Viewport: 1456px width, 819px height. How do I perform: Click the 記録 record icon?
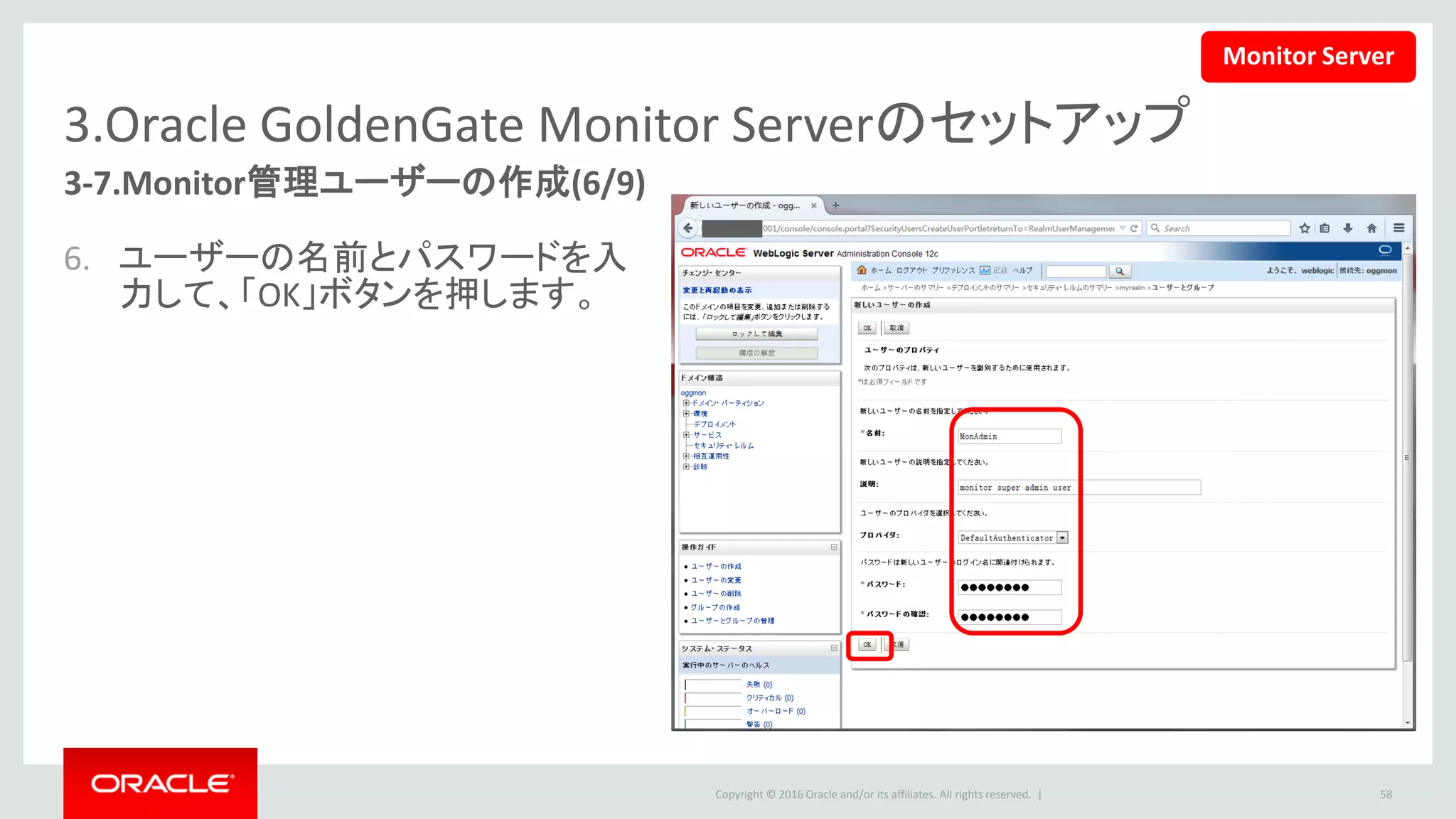pyautogui.click(x=985, y=270)
